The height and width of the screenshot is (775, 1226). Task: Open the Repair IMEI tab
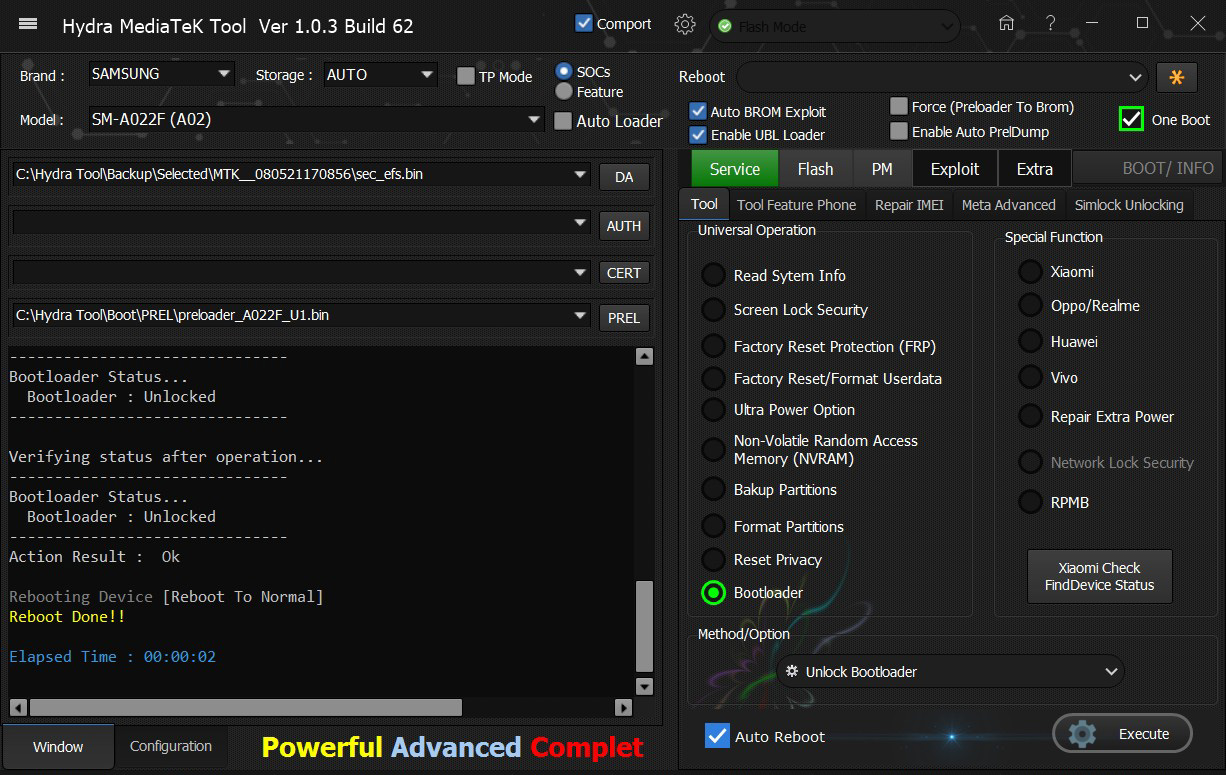coord(908,205)
